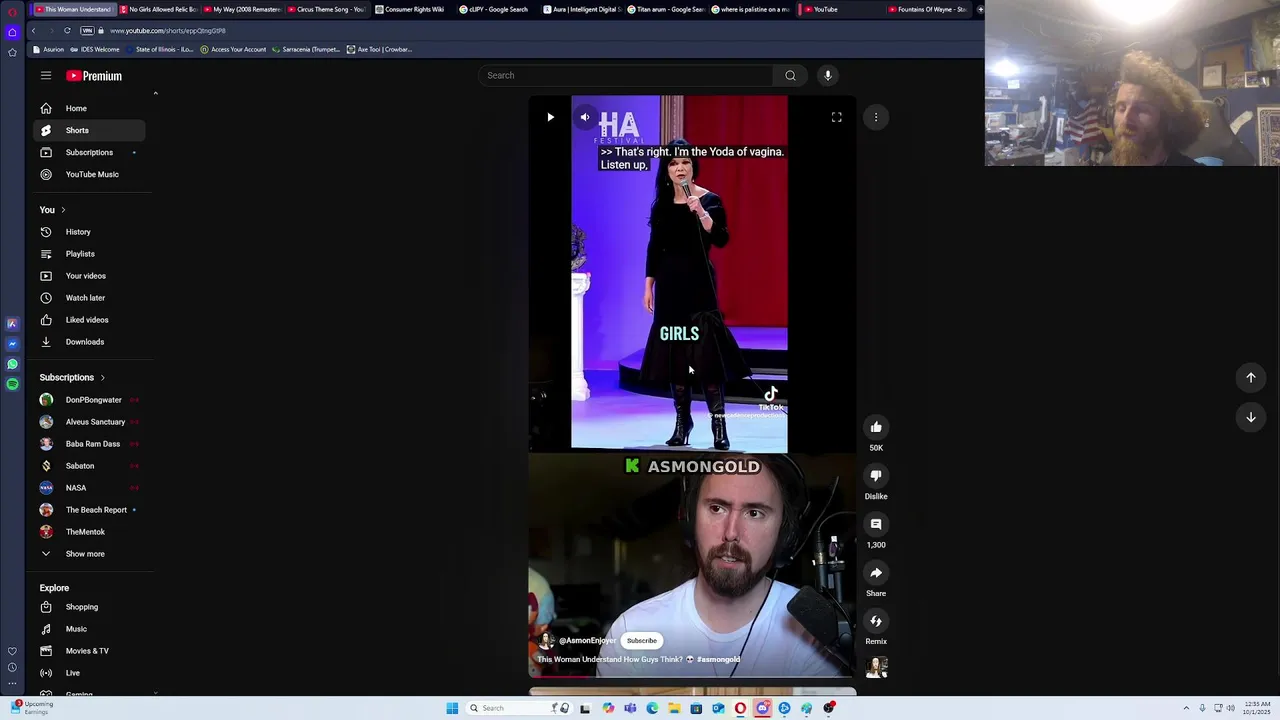Open Spotify in Opera sidebar
The height and width of the screenshot is (720, 1280).
point(12,384)
